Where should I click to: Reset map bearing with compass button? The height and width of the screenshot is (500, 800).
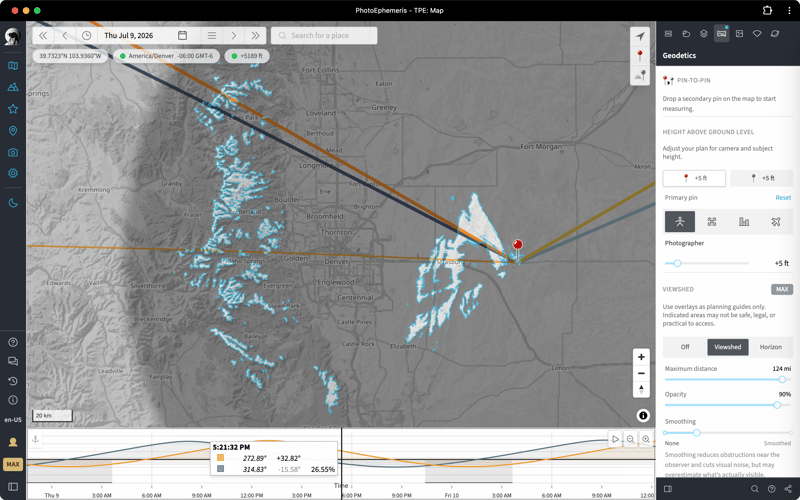click(x=641, y=390)
